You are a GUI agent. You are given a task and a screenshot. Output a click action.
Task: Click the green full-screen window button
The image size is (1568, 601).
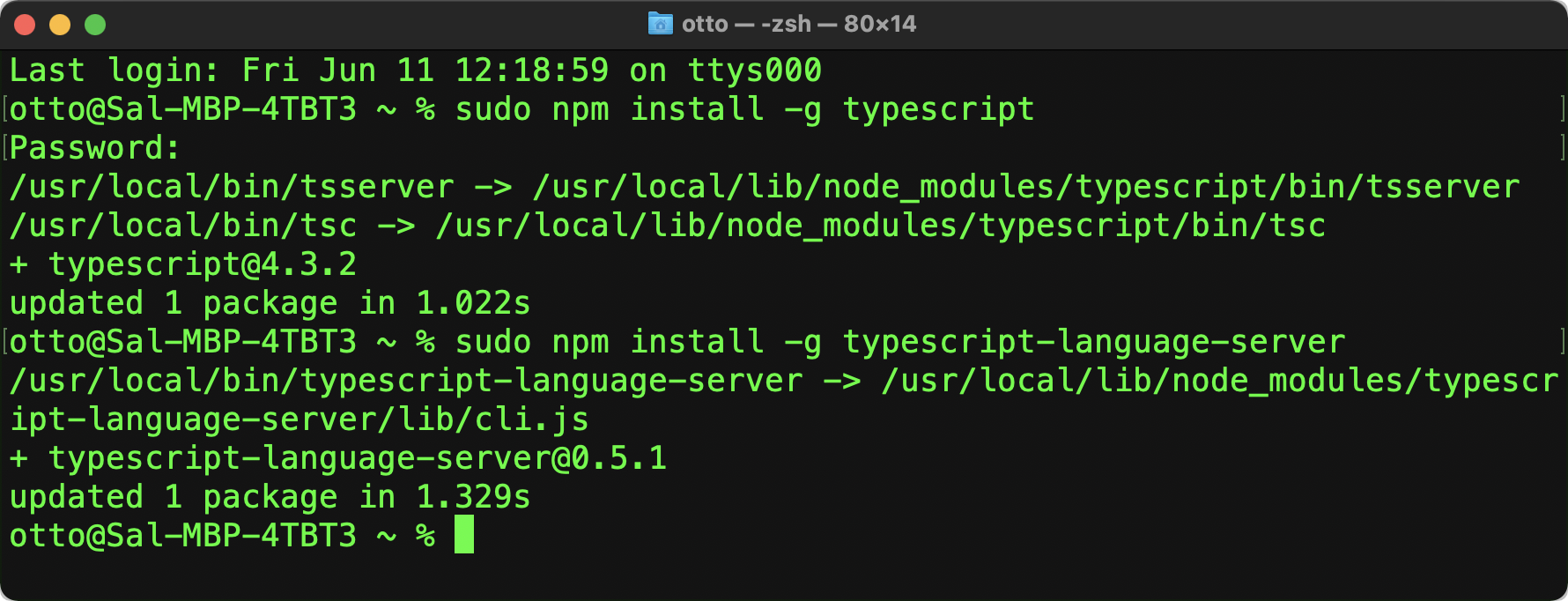pos(95,25)
